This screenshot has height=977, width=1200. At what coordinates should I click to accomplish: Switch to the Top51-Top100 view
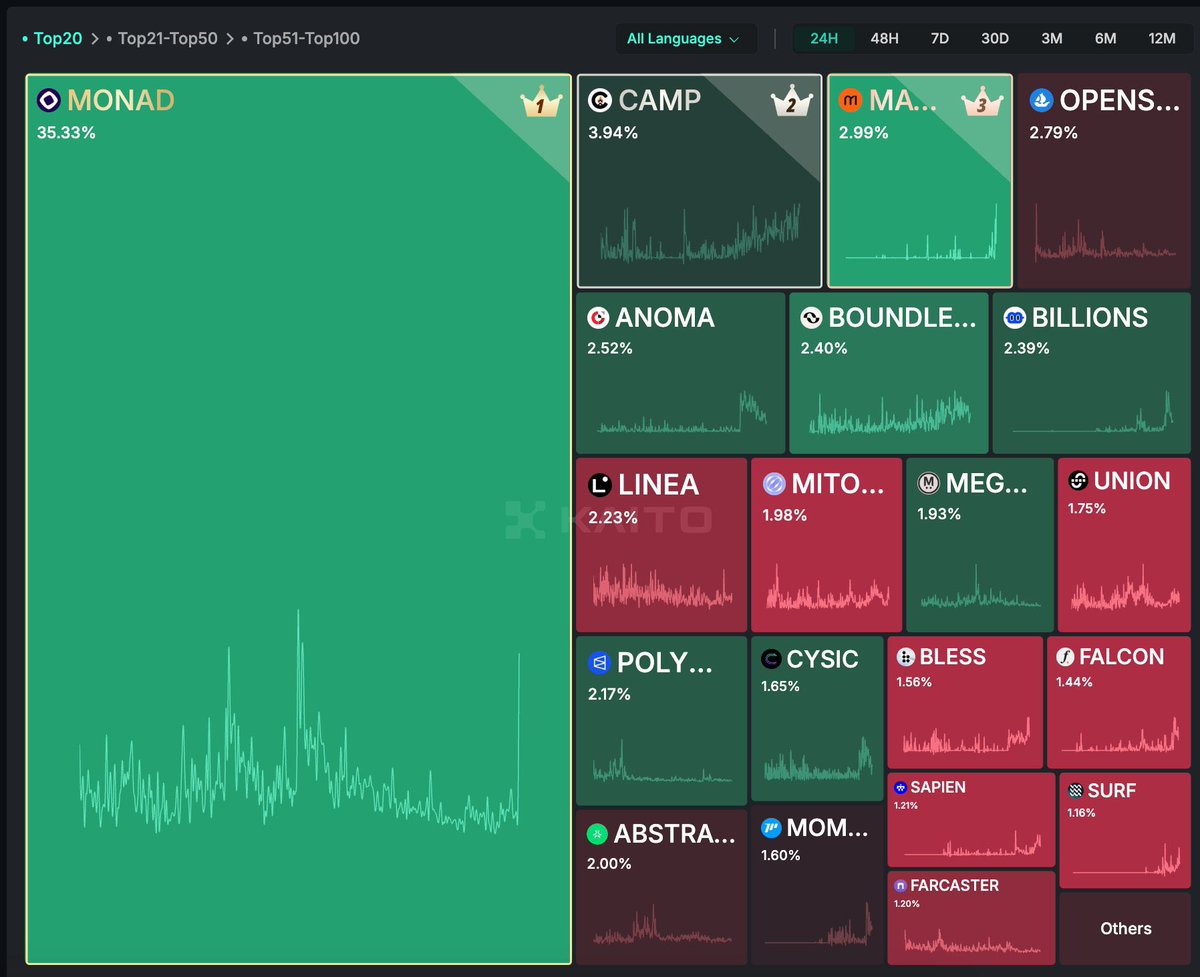[x=306, y=39]
